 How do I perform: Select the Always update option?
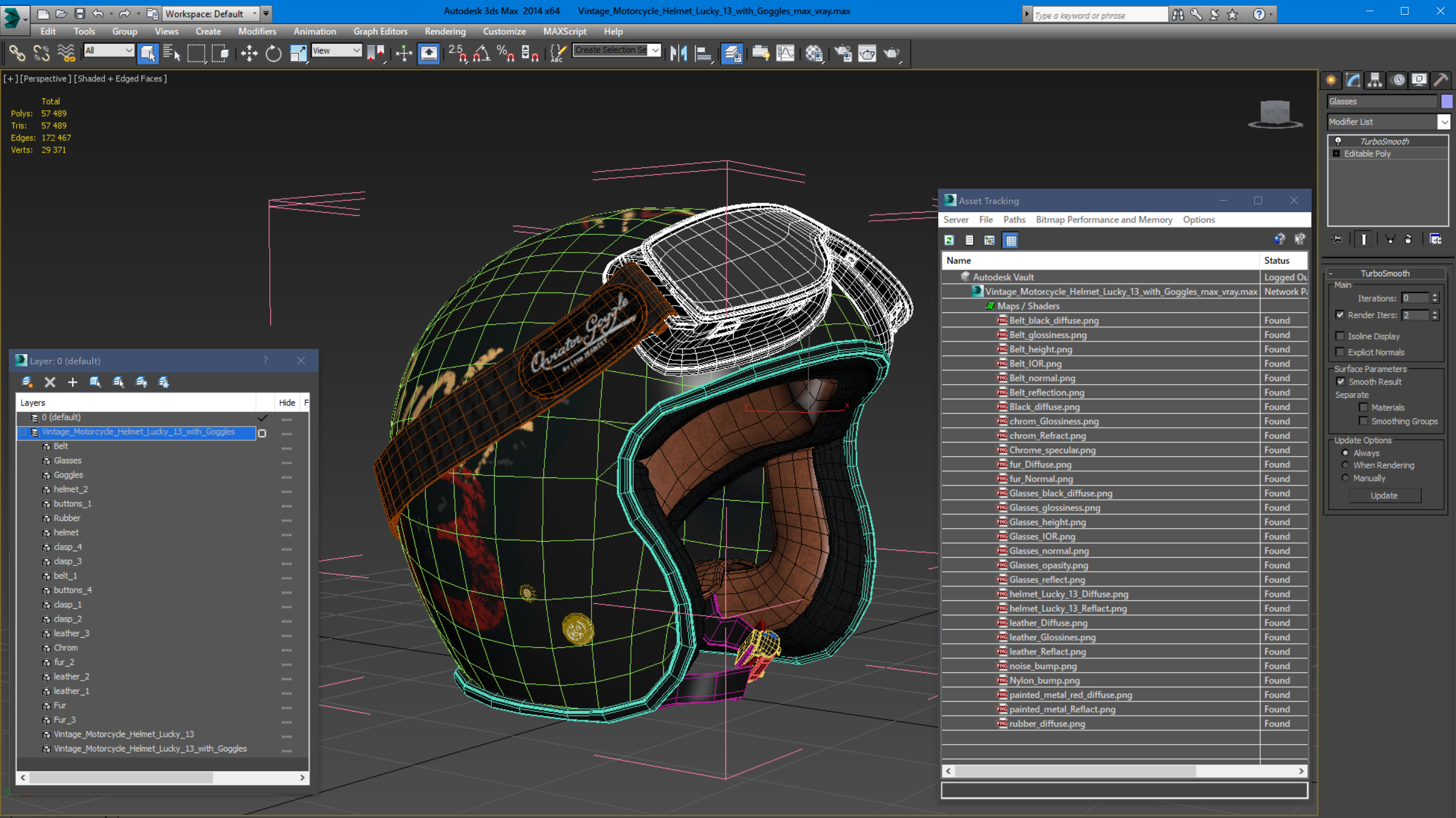pyautogui.click(x=1345, y=453)
